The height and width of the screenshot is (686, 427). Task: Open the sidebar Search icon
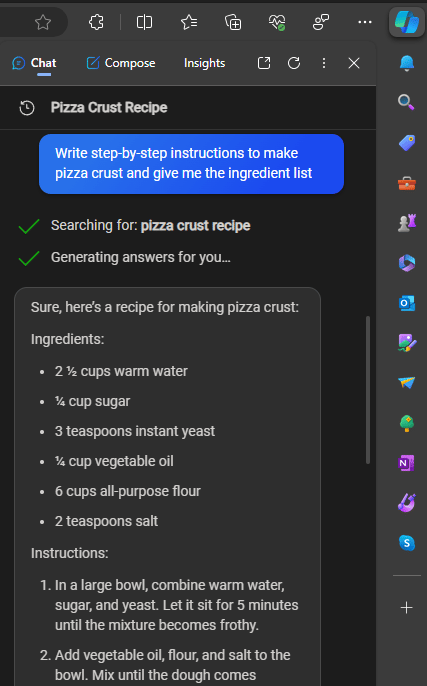(406, 102)
